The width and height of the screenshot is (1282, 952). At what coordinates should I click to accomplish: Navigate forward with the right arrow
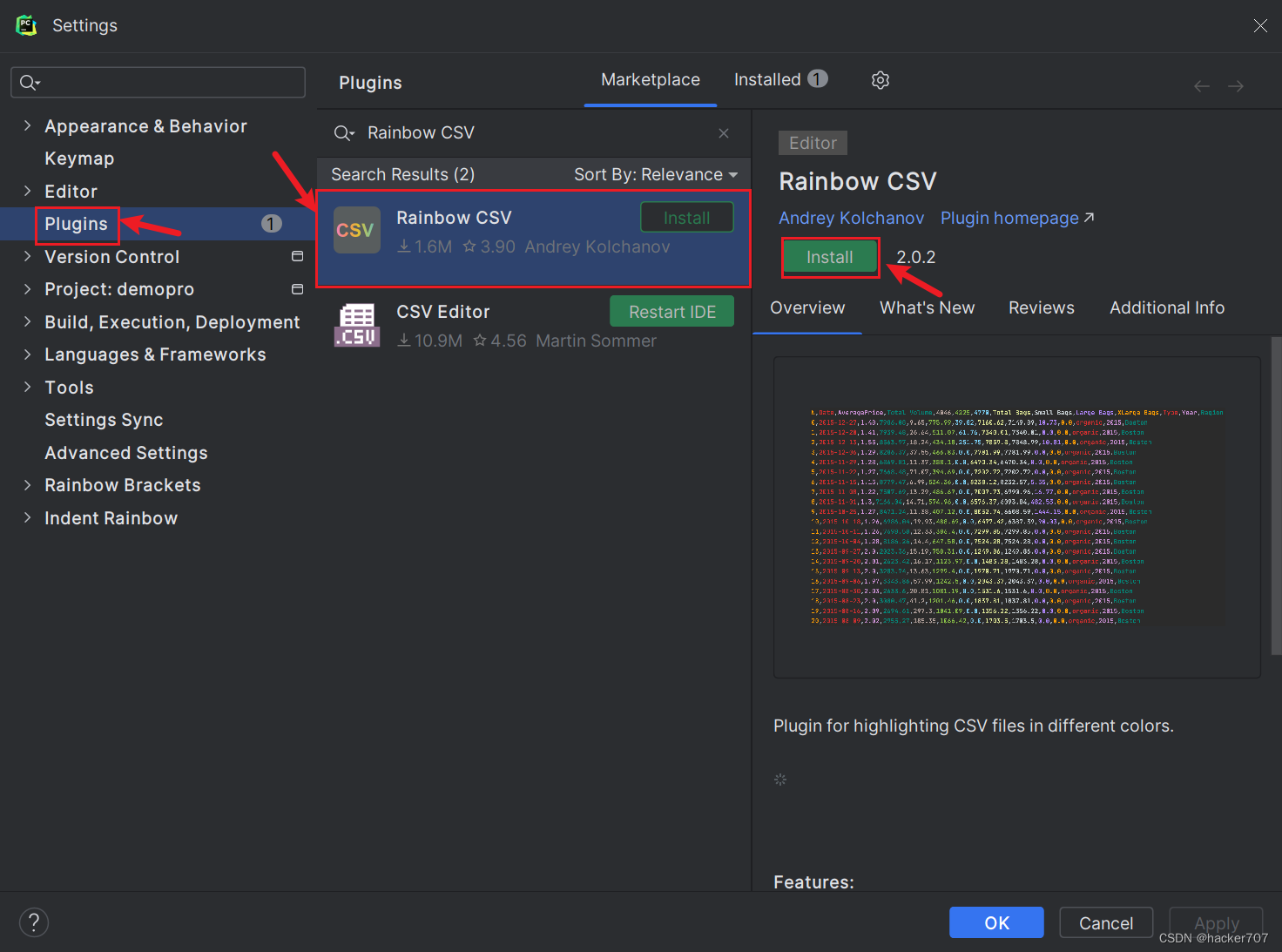1236,85
